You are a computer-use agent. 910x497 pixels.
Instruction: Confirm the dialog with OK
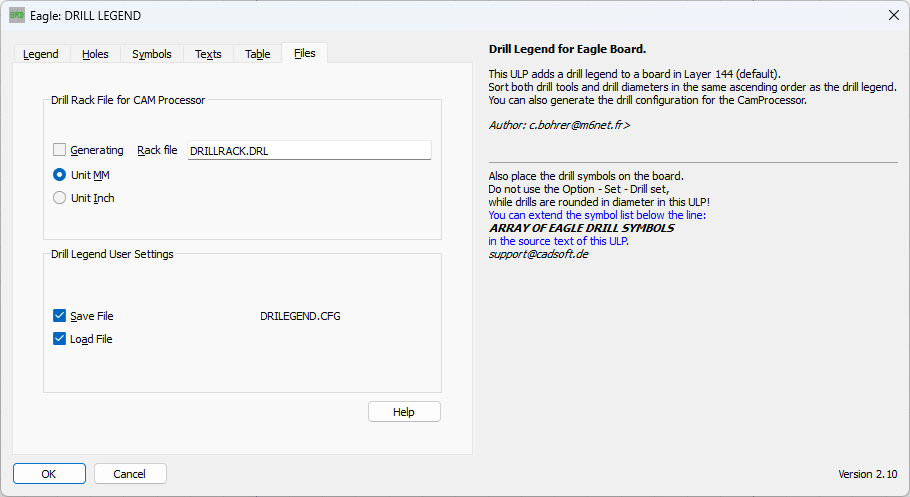point(49,474)
